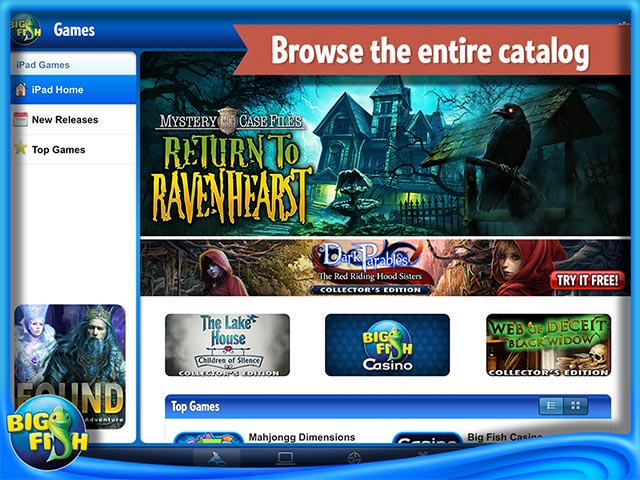The image size is (640, 480).
Task: Open the New Releases menu item
Action: click(x=65, y=120)
